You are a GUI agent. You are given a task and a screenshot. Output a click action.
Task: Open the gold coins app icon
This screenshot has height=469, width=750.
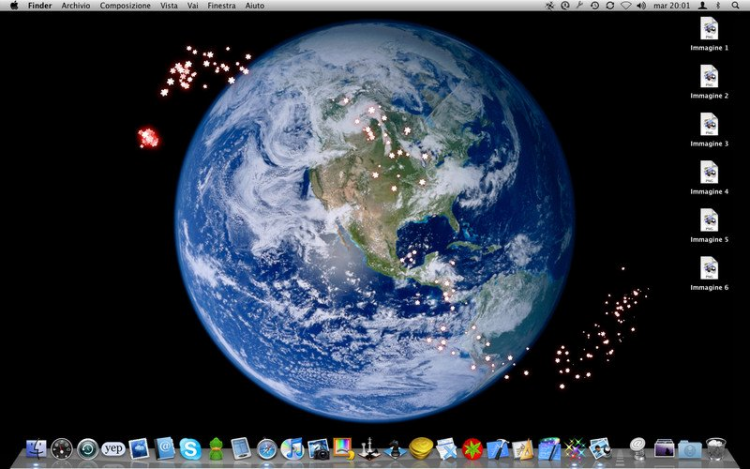pos(421,448)
